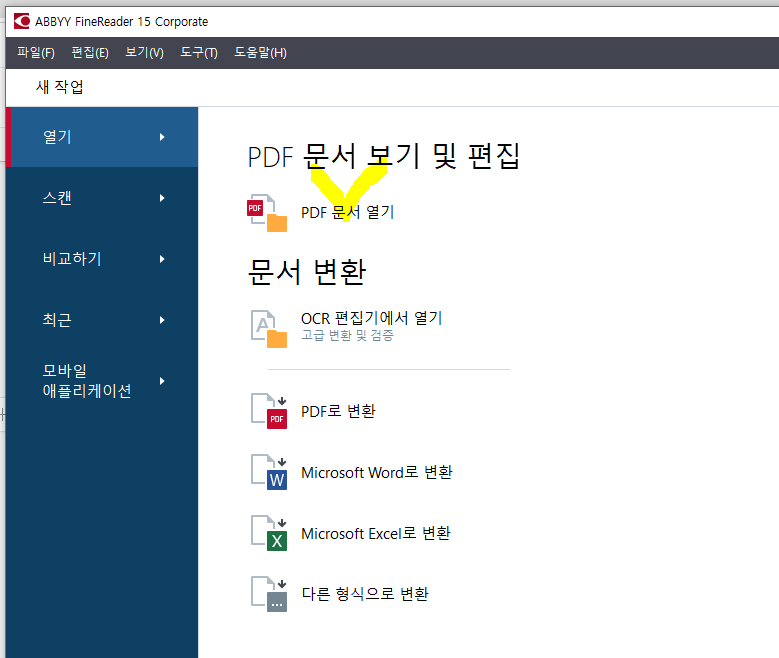
Task: Open the 도움말(H) menu
Action: point(260,52)
